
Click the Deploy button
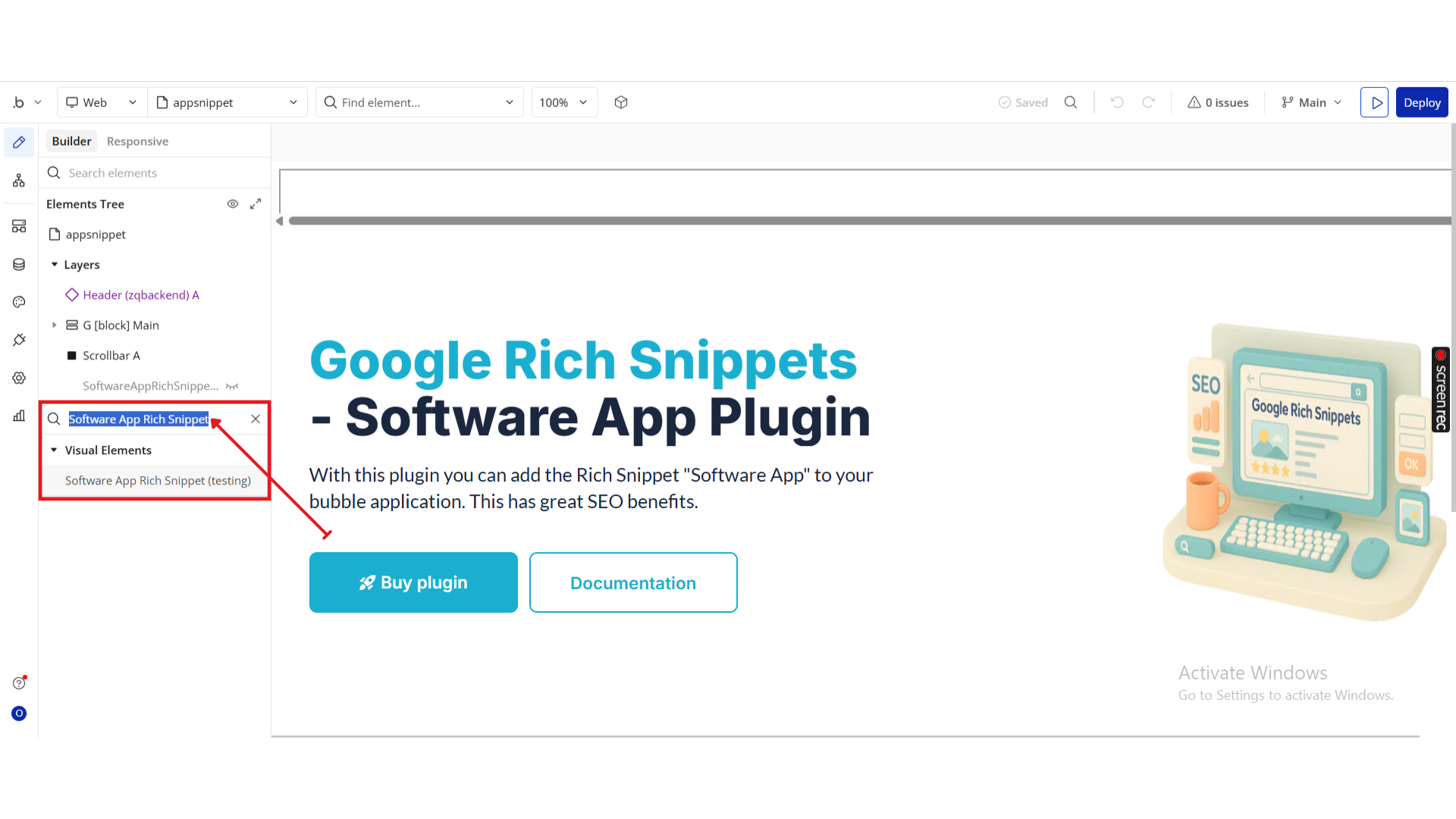[1421, 102]
